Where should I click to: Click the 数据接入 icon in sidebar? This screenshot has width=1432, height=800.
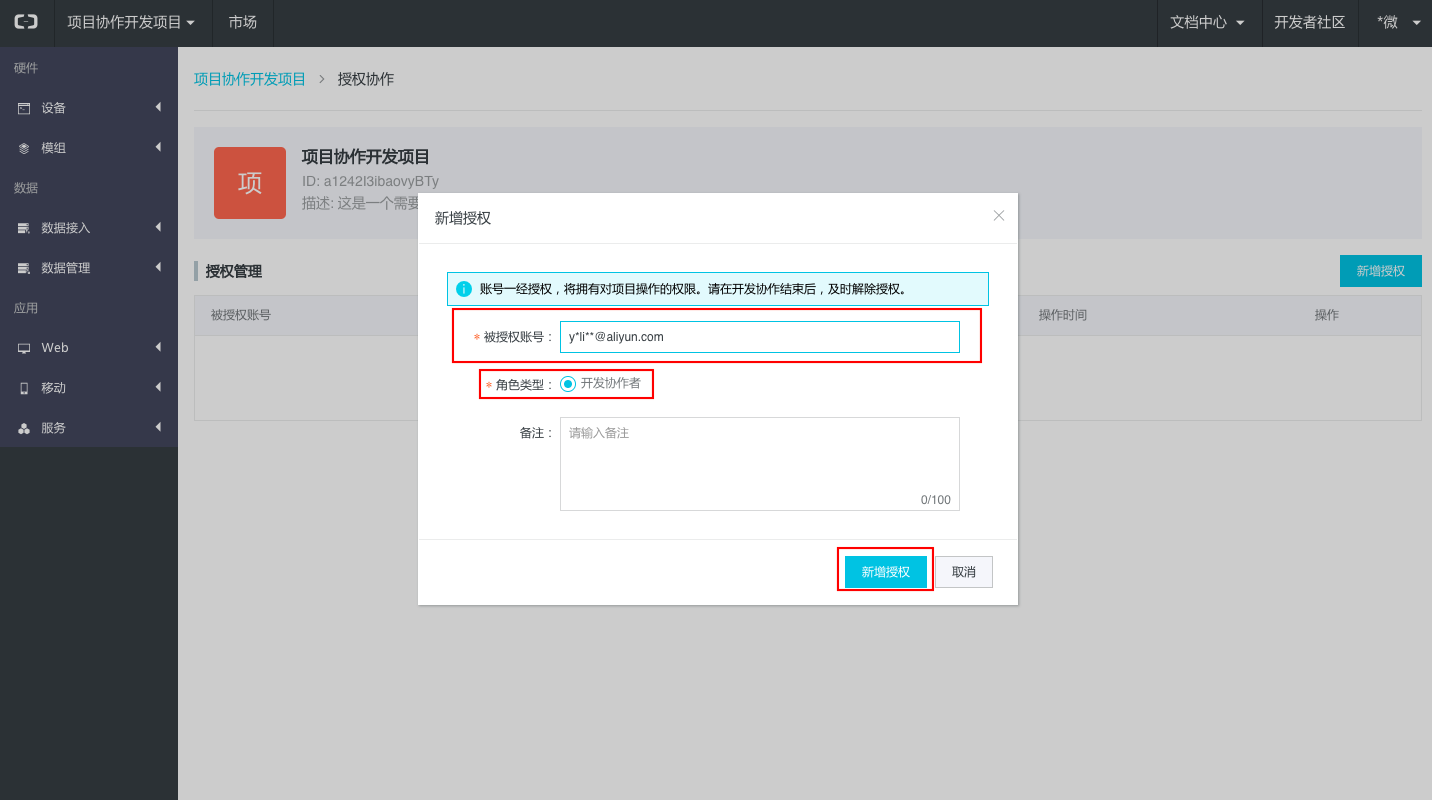[24, 228]
